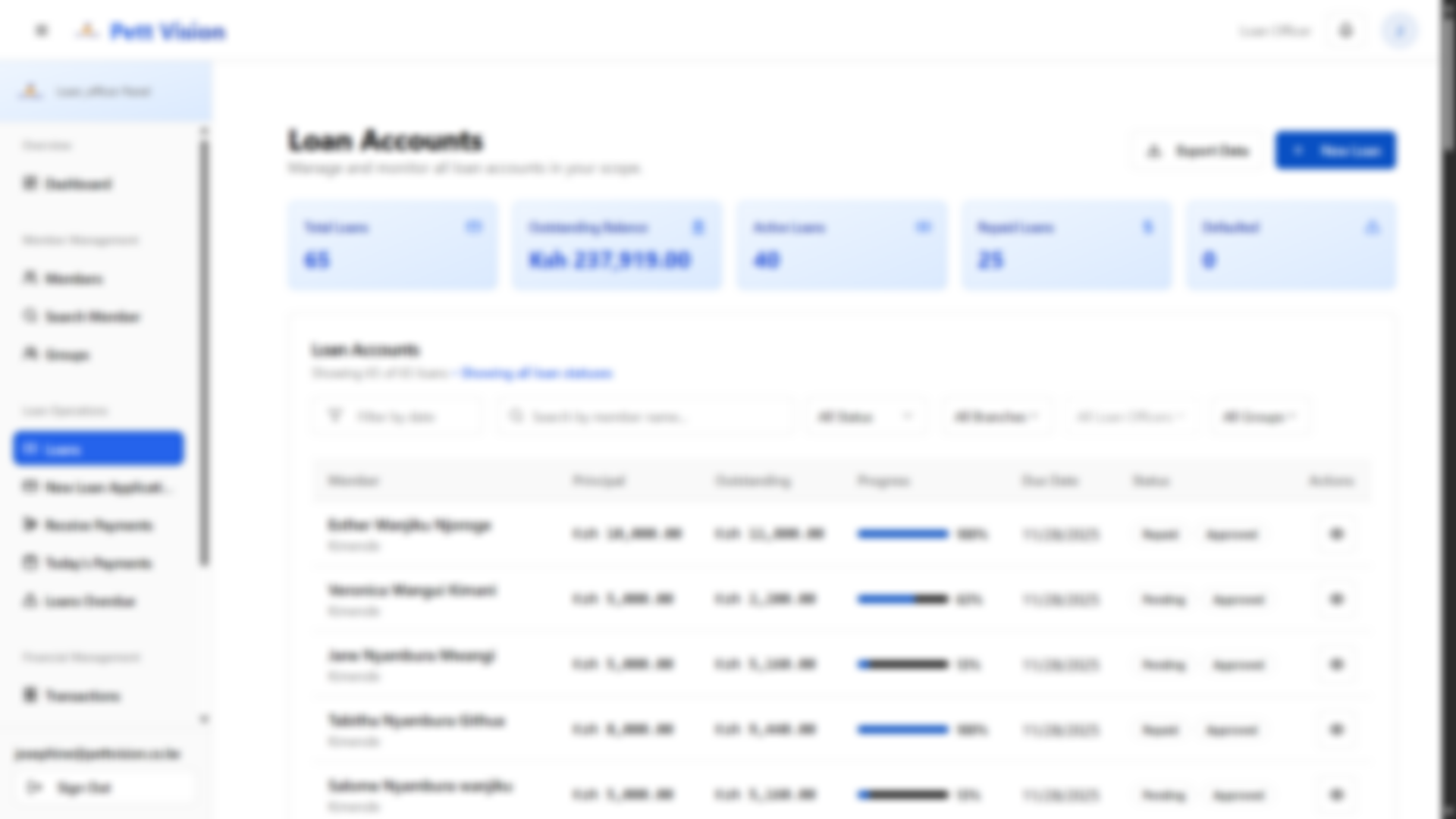
Task: Click the Total Loans summary card
Action: (x=393, y=245)
